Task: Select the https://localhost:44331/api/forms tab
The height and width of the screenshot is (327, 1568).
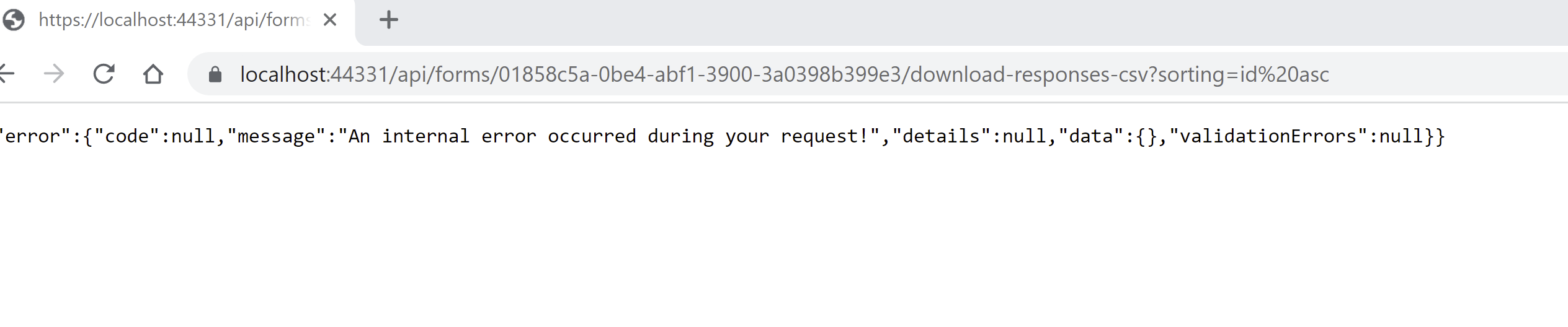Action: pyautogui.click(x=174, y=20)
